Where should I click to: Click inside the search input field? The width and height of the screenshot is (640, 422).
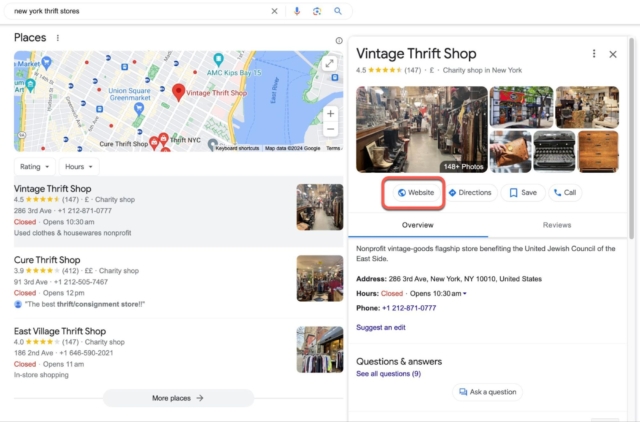[x=140, y=11]
